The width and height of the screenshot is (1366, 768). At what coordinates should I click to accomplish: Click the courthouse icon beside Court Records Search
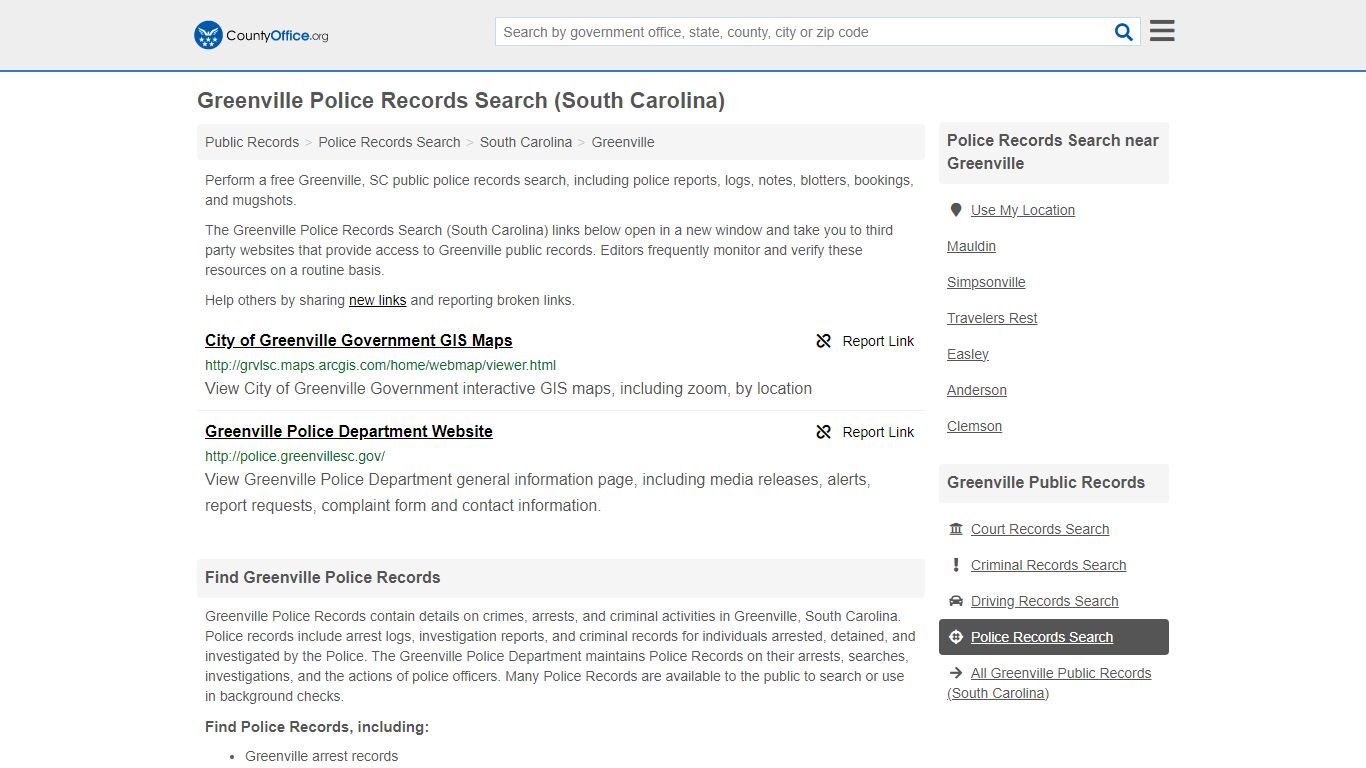(956, 529)
